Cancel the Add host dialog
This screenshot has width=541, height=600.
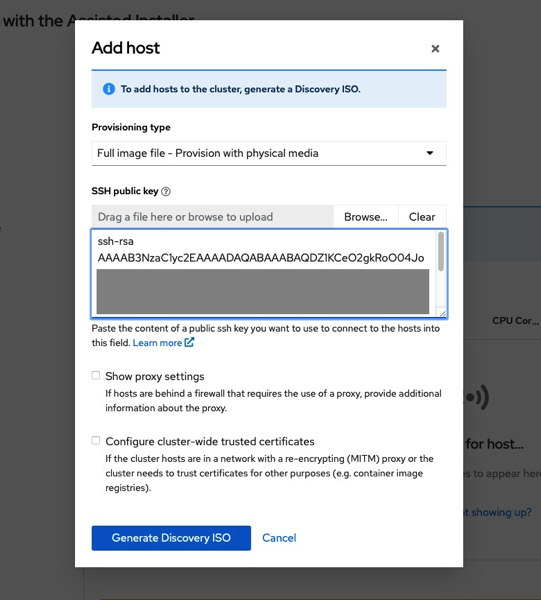[x=279, y=538]
